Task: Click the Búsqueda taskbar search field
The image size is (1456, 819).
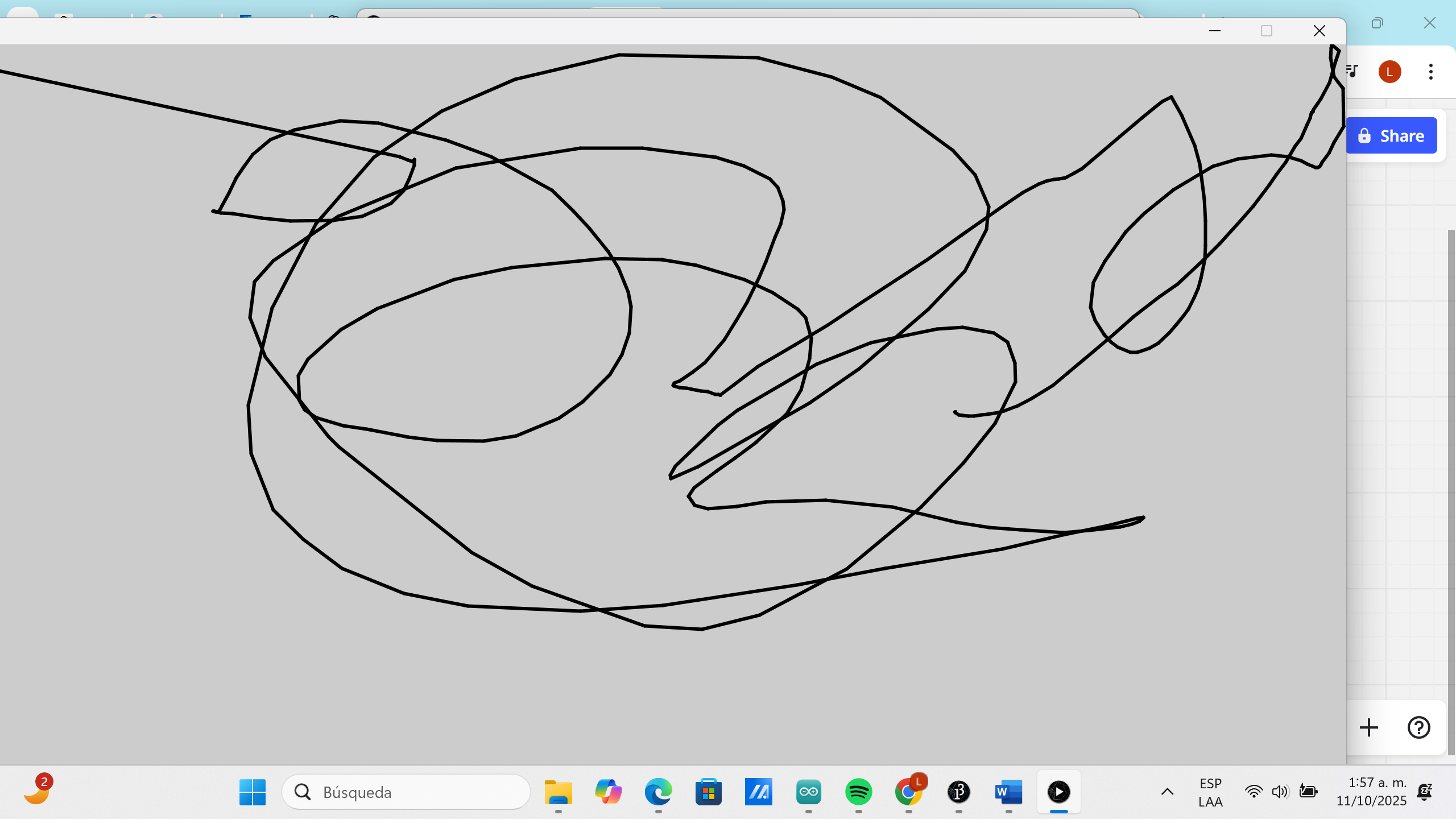Action: [x=406, y=792]
